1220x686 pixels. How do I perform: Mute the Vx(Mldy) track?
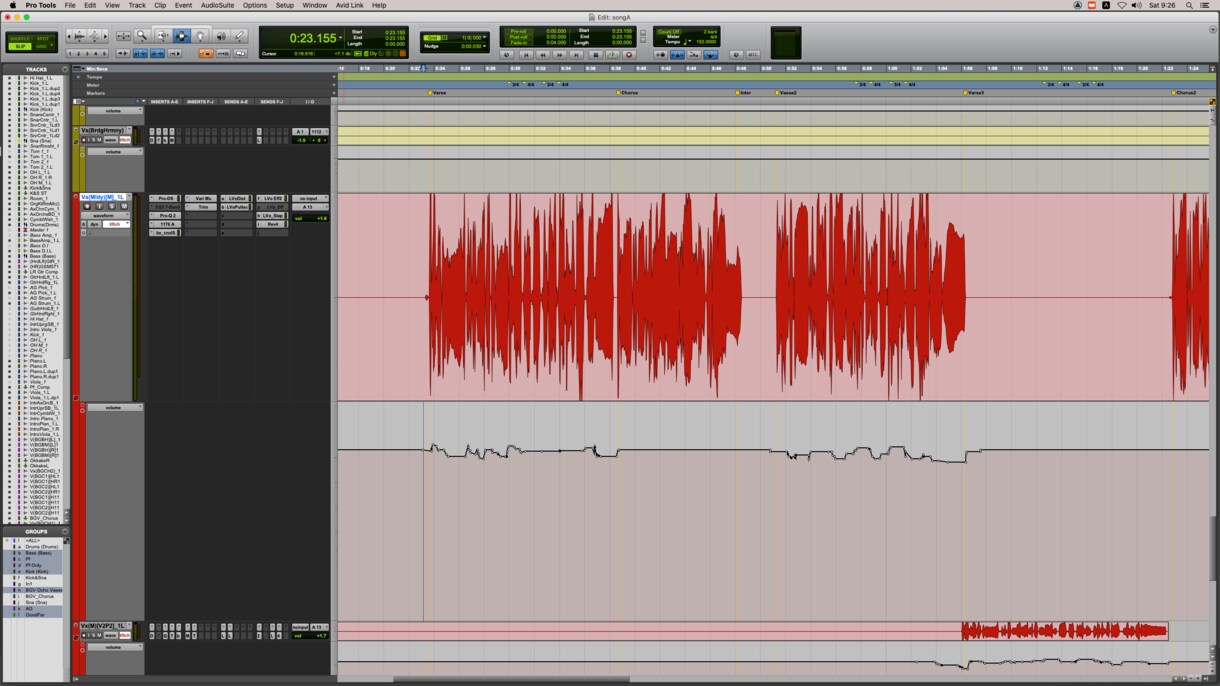coord(124,206)
